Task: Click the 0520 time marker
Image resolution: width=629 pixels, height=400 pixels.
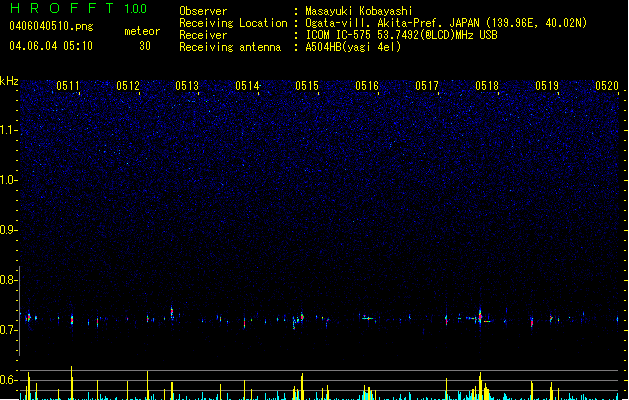Action: [x=607, y=86]
